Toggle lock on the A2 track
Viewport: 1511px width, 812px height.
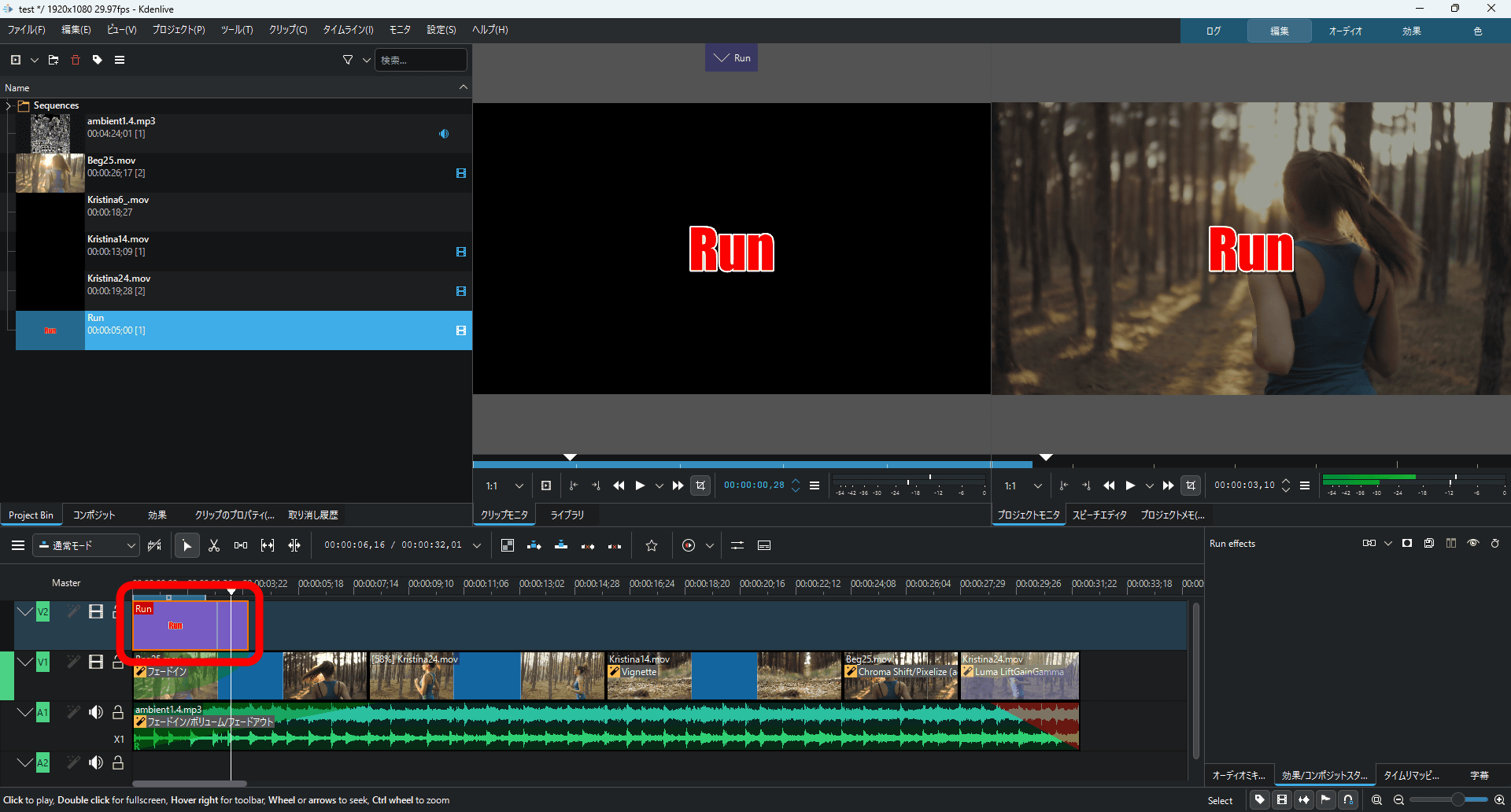[x=118, y=762]
